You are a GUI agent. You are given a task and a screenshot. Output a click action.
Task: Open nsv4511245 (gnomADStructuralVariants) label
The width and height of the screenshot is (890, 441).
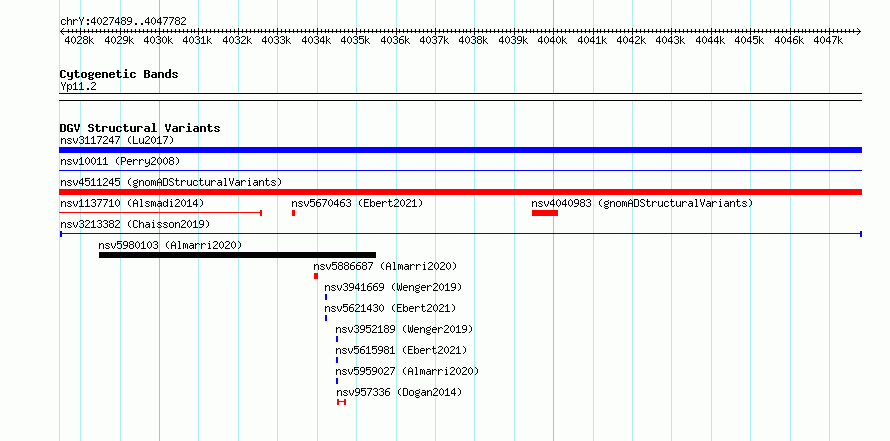coord(171,182)
